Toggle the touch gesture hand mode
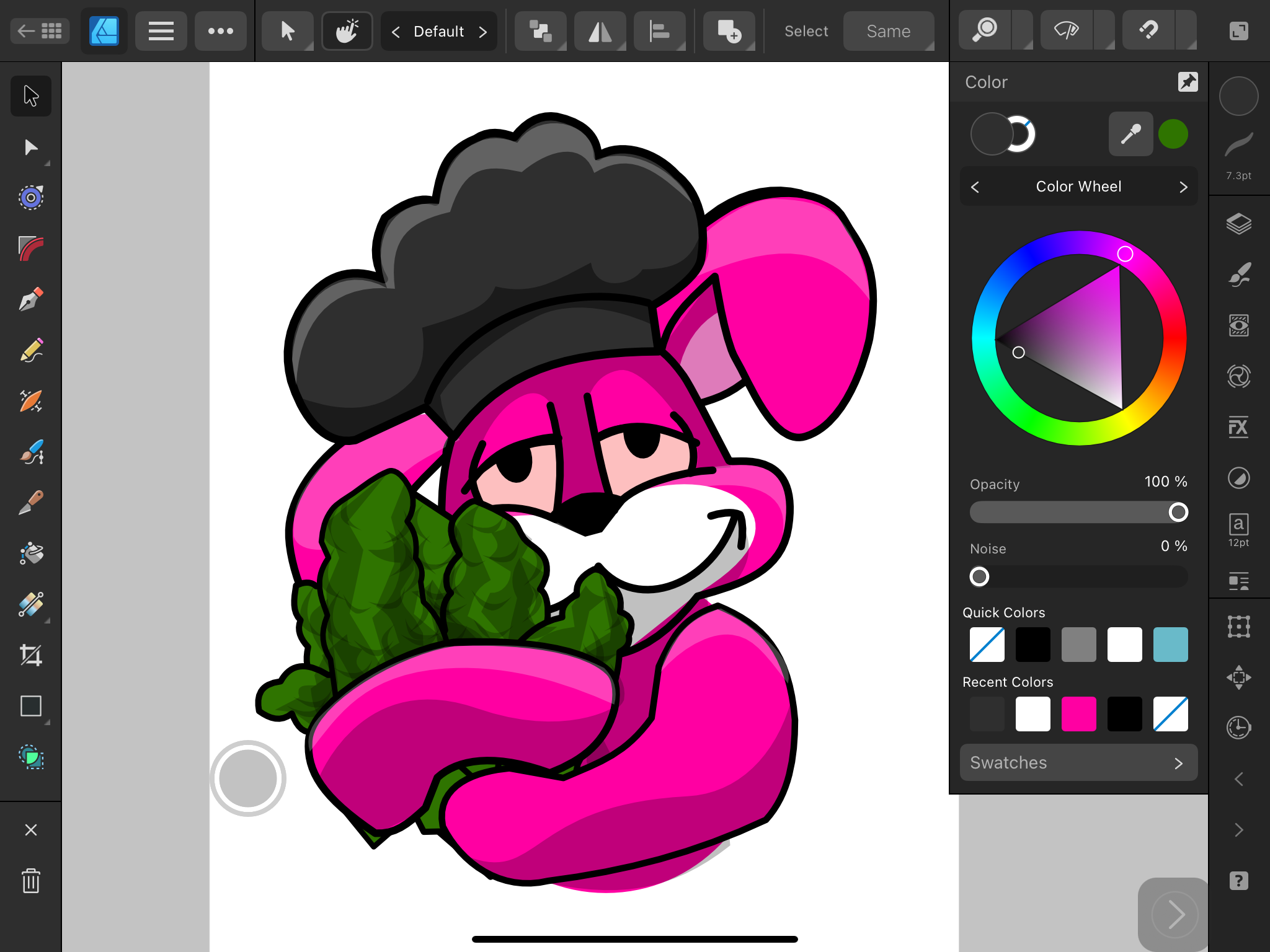The image size is (1270, 952). 347,30
